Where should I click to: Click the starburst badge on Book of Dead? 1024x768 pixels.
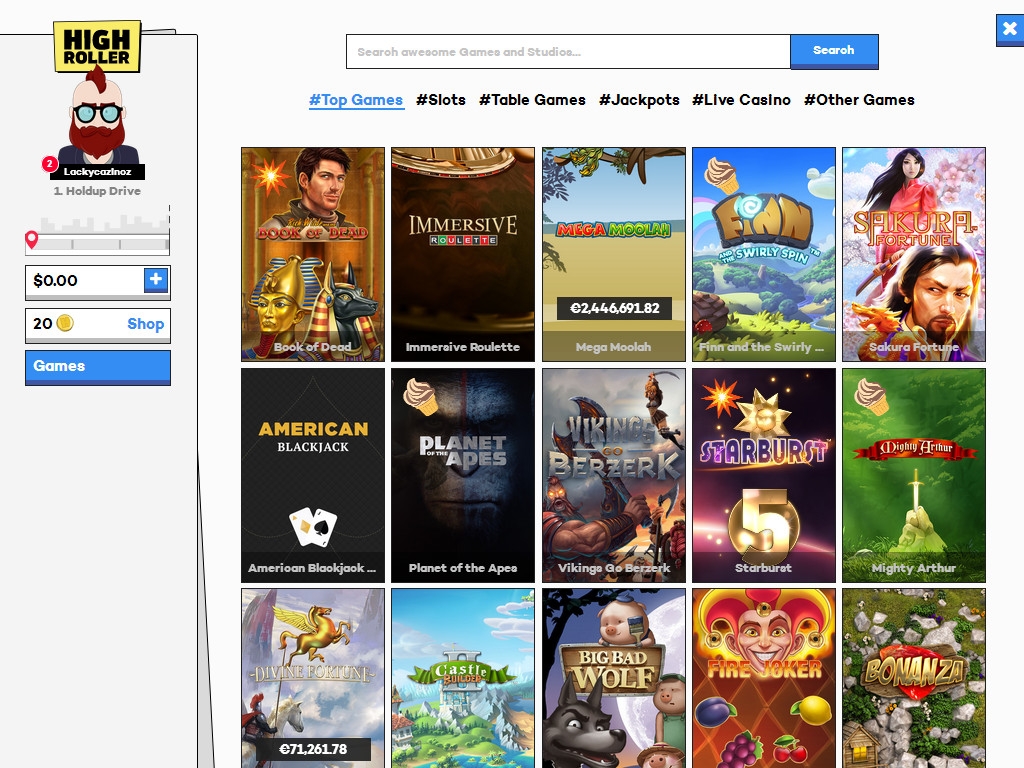pyautogui.click(x=269, y=177)
